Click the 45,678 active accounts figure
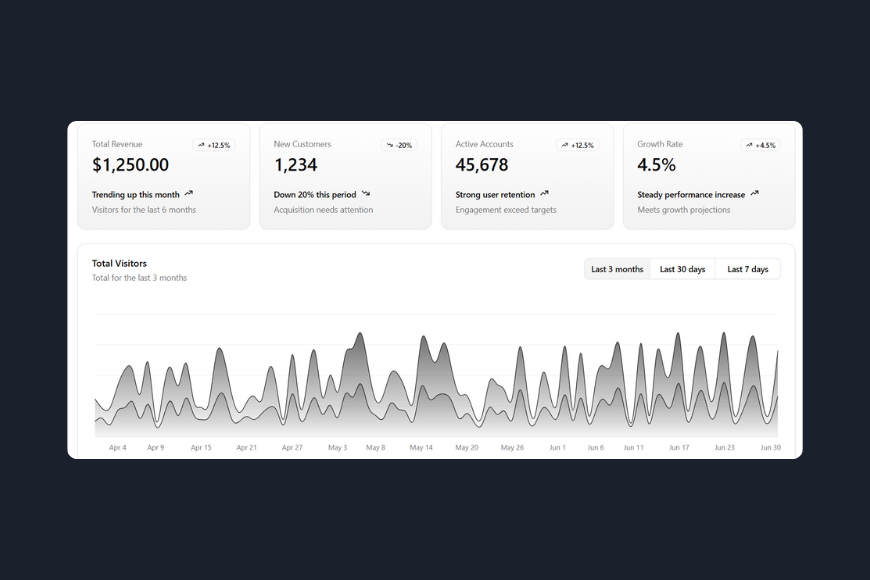This screenshot has height=580, width=870. [482, 165]
